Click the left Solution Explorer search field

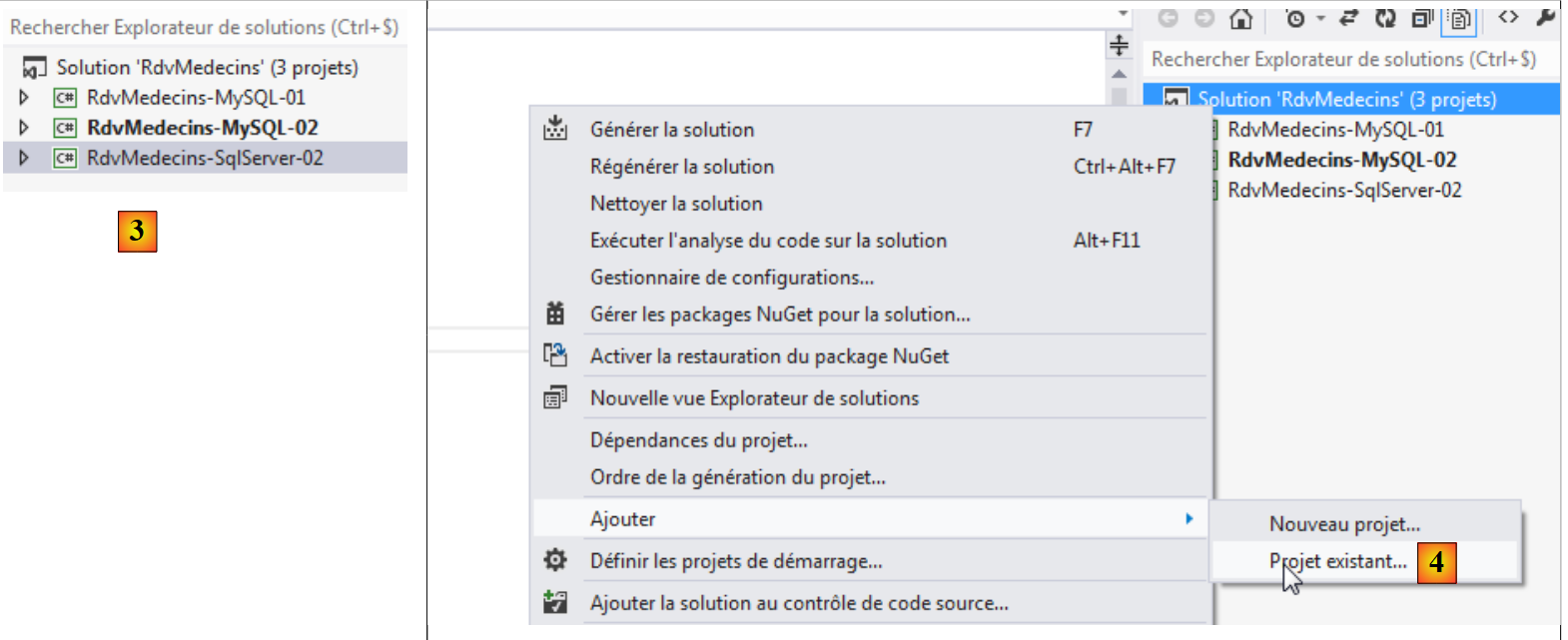pos(204,28)
